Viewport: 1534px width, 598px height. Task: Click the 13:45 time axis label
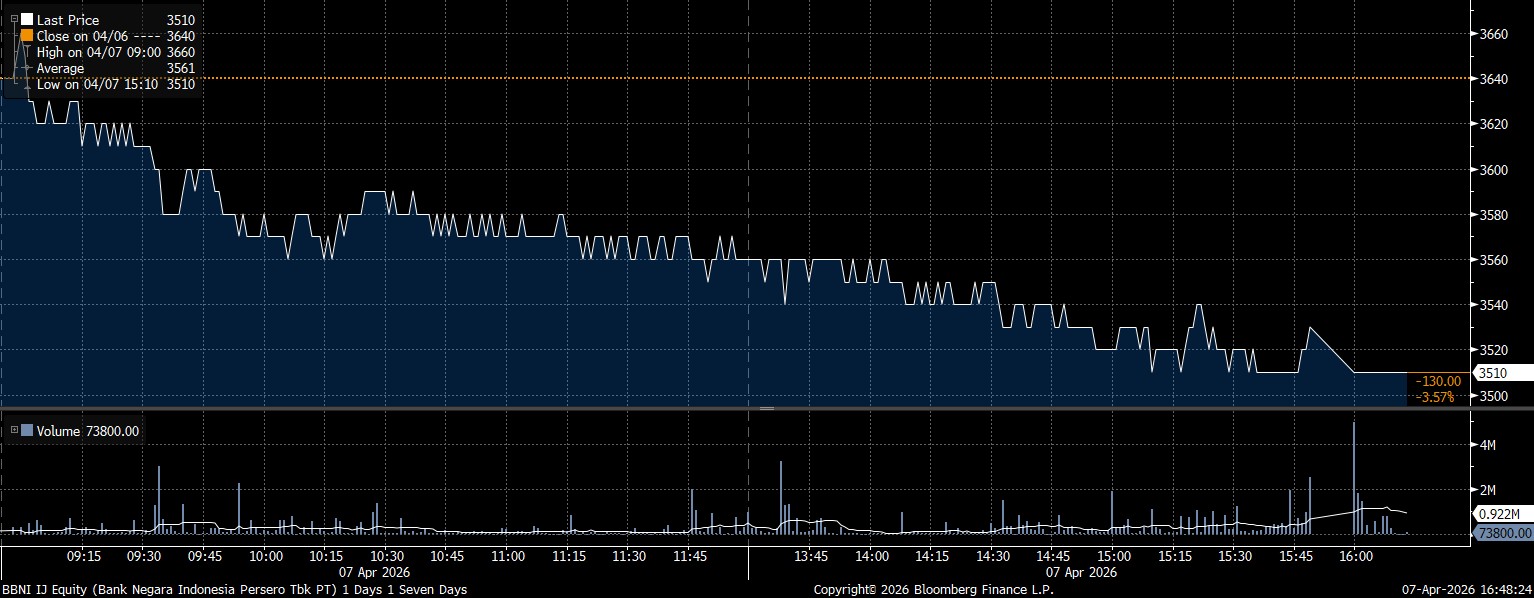pyautogui.click(x=809, y=556)
